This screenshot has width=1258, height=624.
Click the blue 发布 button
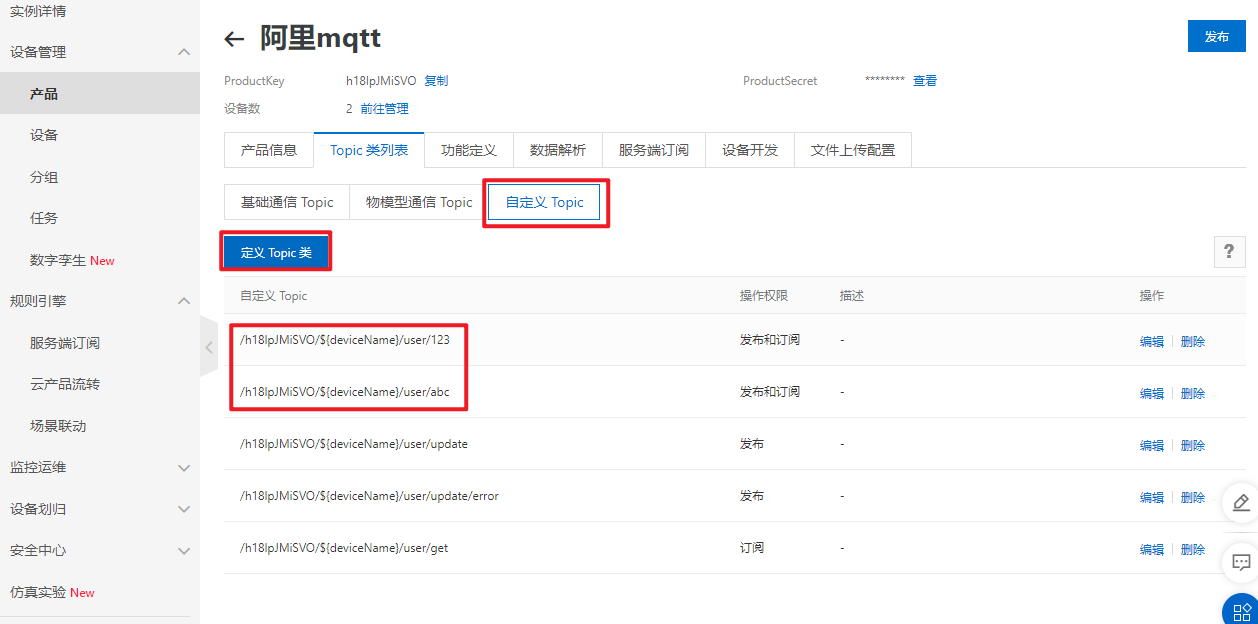pos(1216,36)
